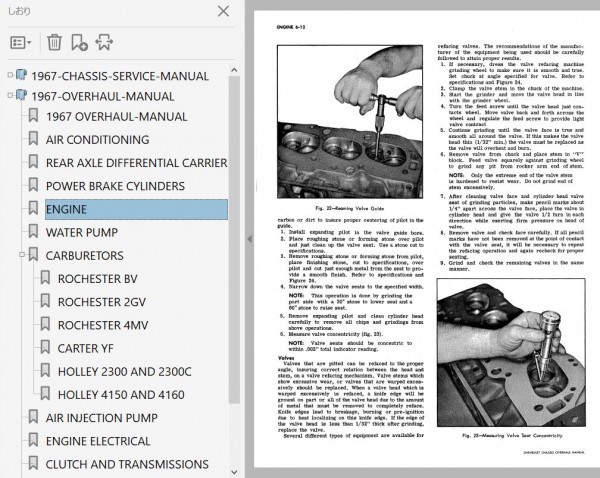
Task: Click bookmark icon beside CARTER YF
Action: coord(45,347)
